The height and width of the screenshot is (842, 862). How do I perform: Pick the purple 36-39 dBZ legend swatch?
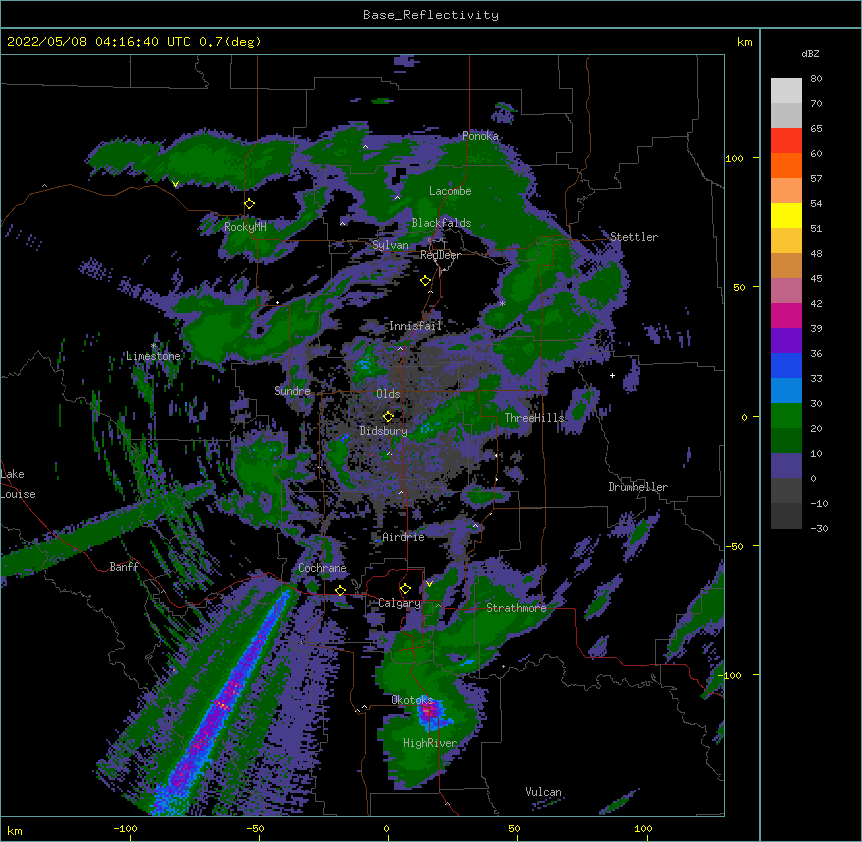(786, 341)
